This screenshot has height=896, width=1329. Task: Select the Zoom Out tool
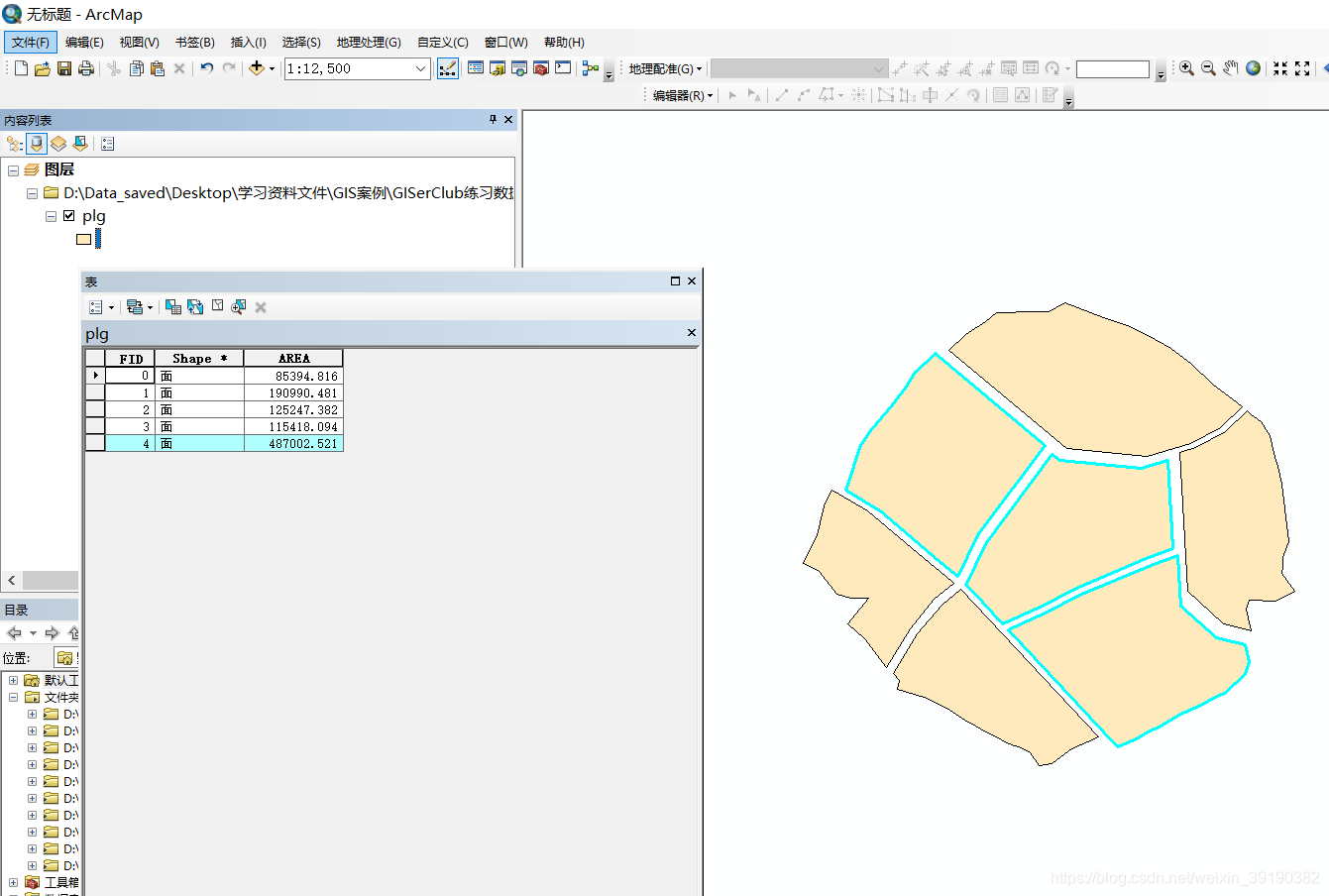coord(1208,68)
